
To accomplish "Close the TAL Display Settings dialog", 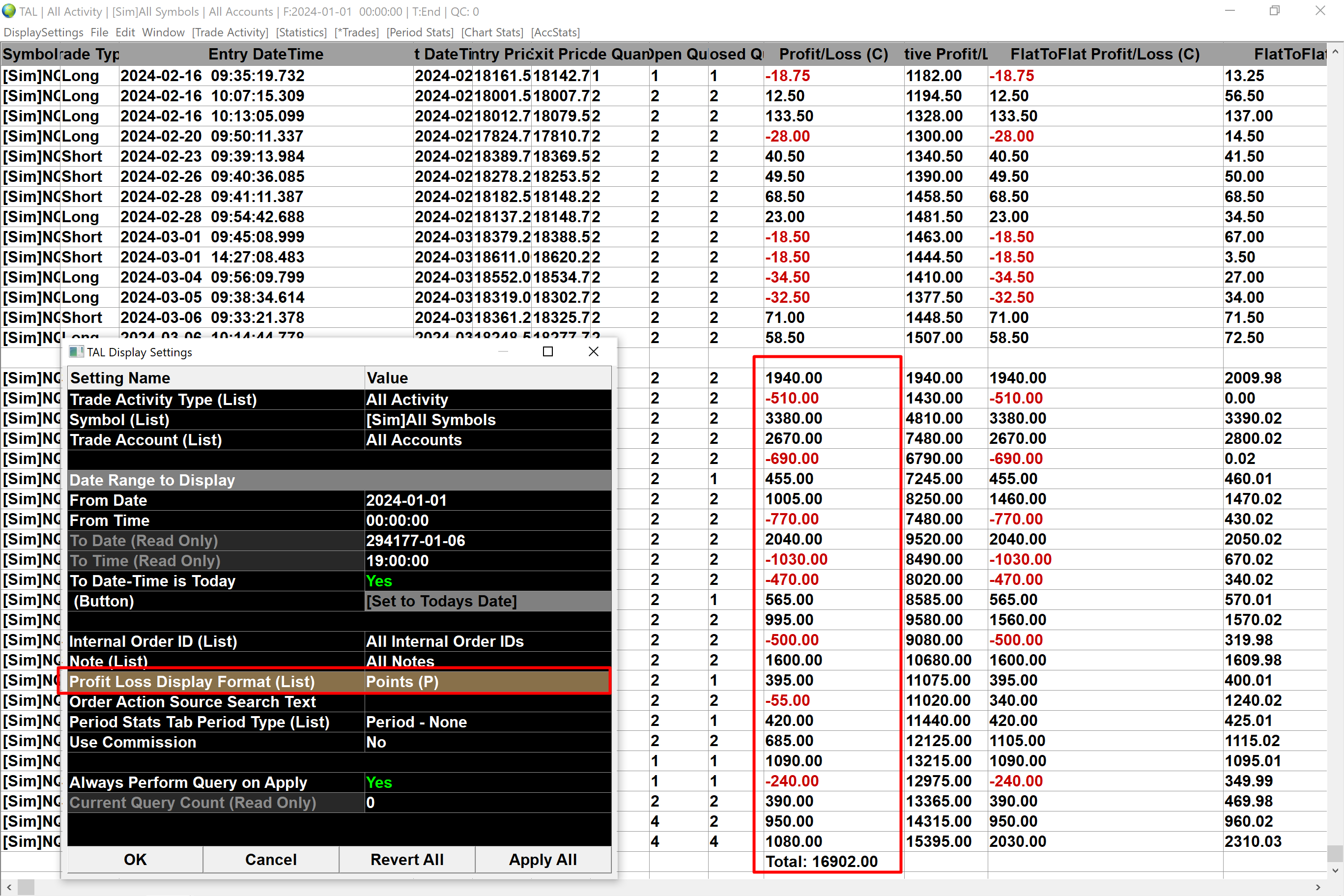I will pyautogui.click(x=594, y=351).
